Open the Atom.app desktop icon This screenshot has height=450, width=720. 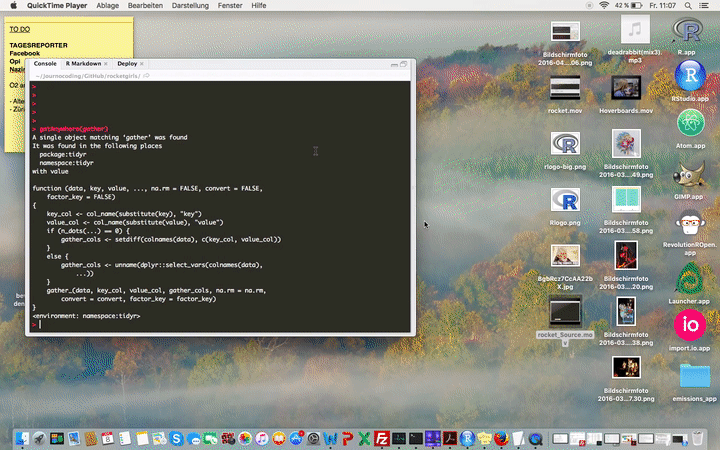pyautogui.click(x=689, y=124)
